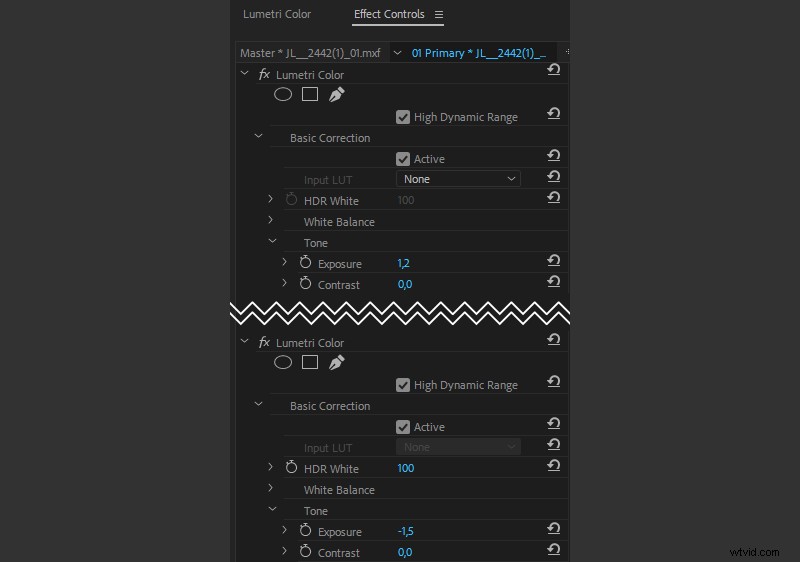This screenshot has width=800, height=562.
Task: Uncheck High Dynamic Range in the first Lumetri Color effect
Action: point(403,117)
